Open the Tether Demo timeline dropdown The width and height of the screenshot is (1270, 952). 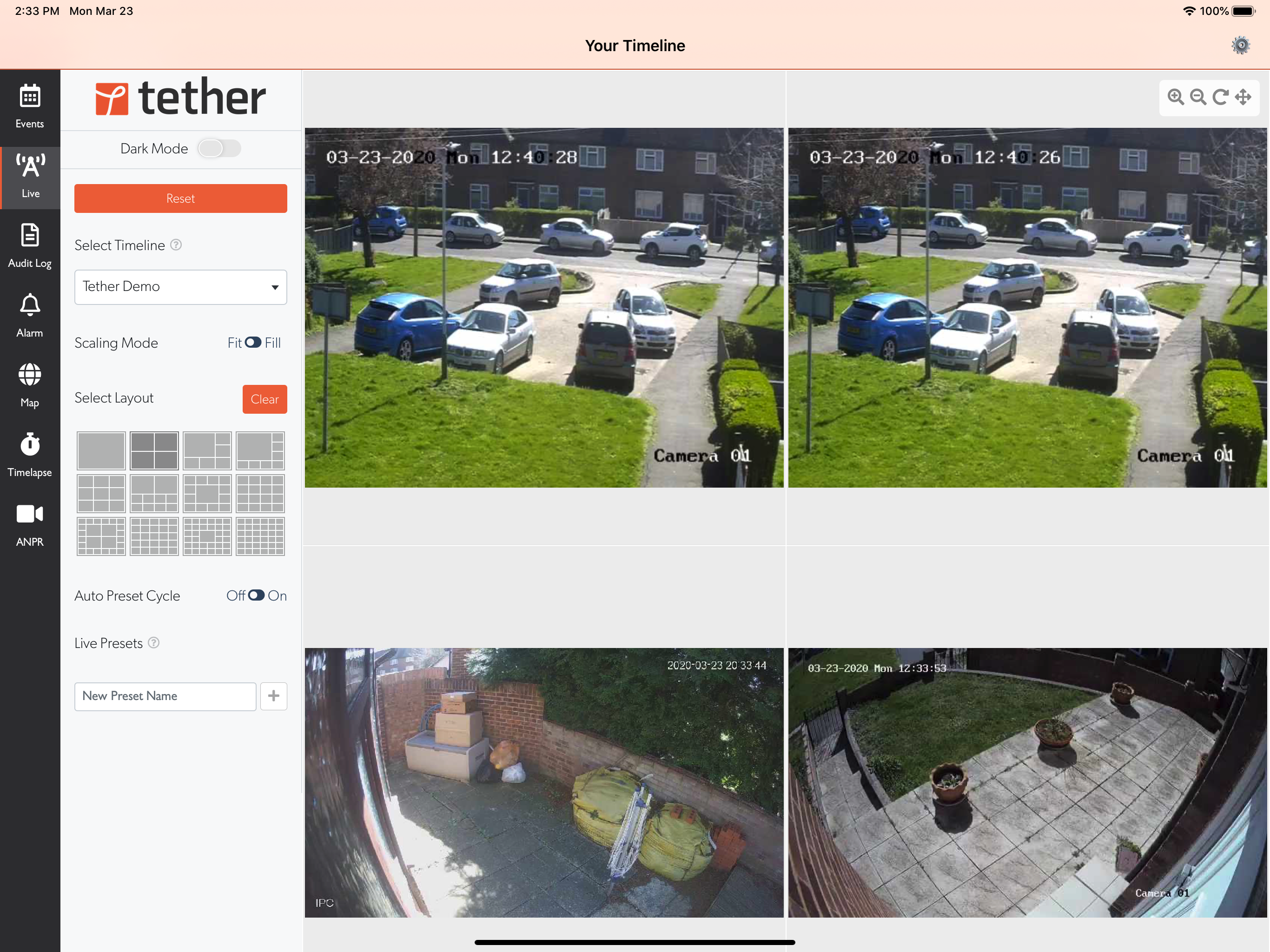click(180, 287)
